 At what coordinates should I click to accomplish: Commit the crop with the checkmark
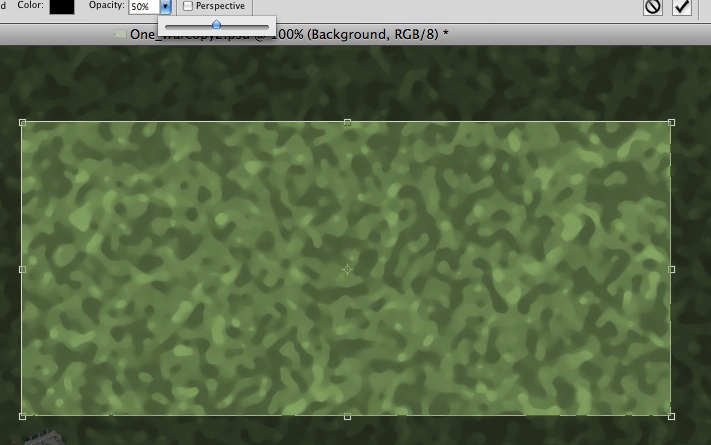pyautogui.click(x=682, y=7)
